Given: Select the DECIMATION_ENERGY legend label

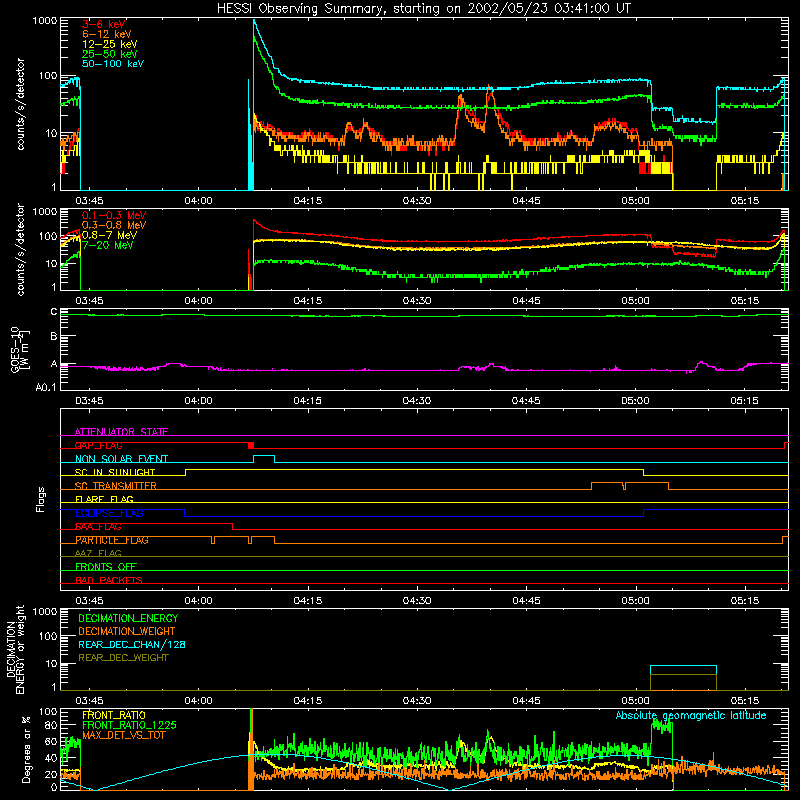Looking at the screenshot, I should click(128, 618).
